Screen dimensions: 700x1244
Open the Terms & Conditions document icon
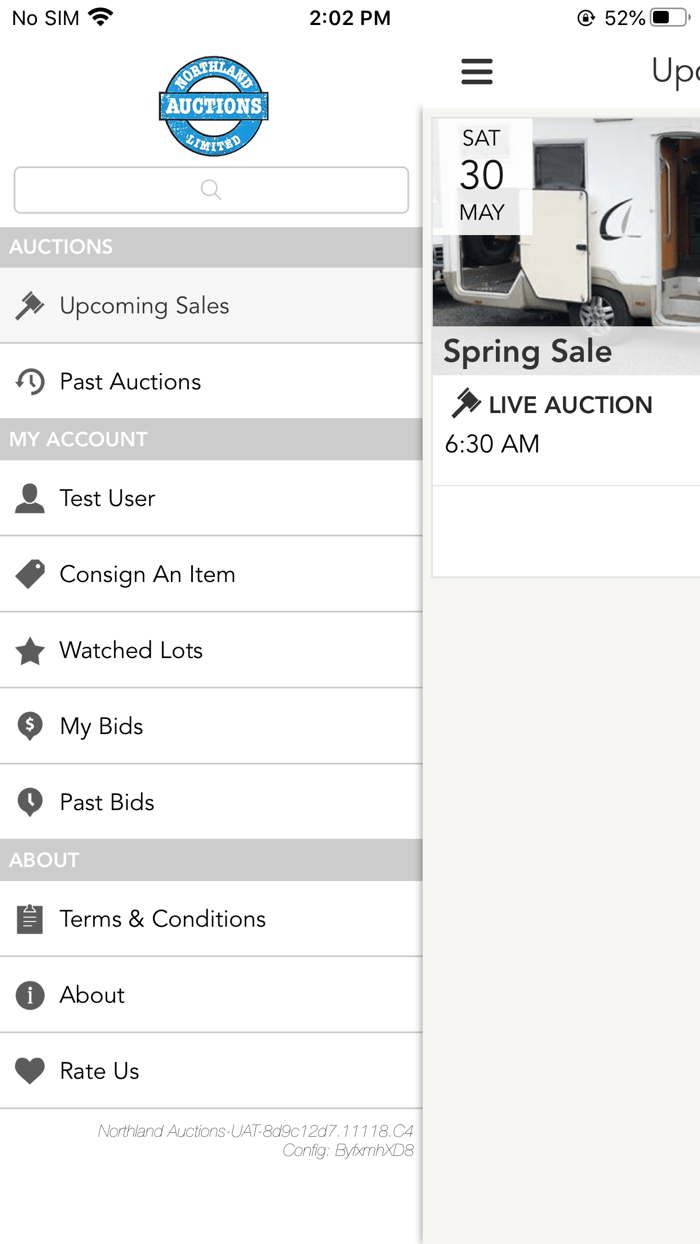(x=29, y=918)
